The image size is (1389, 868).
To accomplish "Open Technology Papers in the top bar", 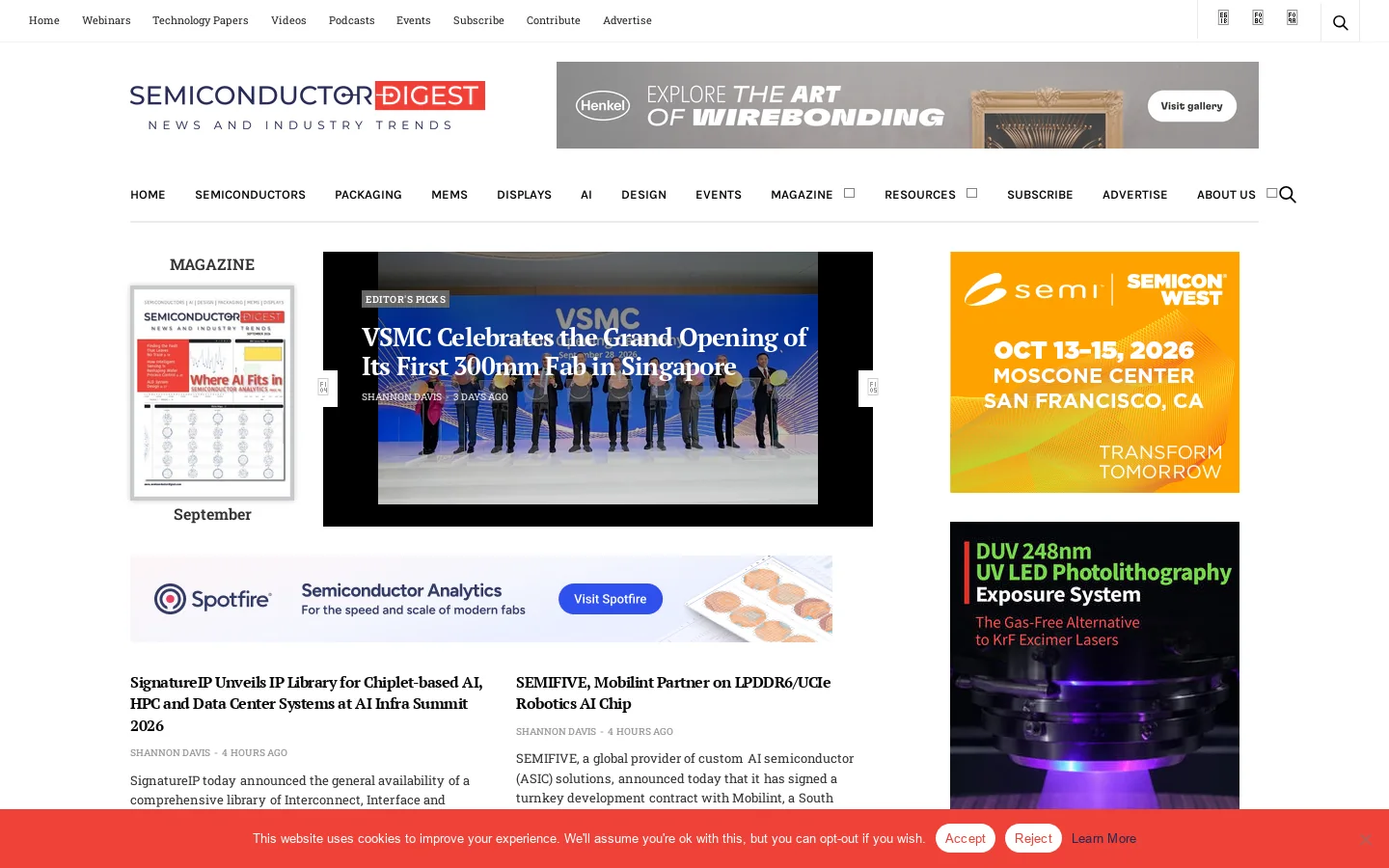I will point(201,20).
